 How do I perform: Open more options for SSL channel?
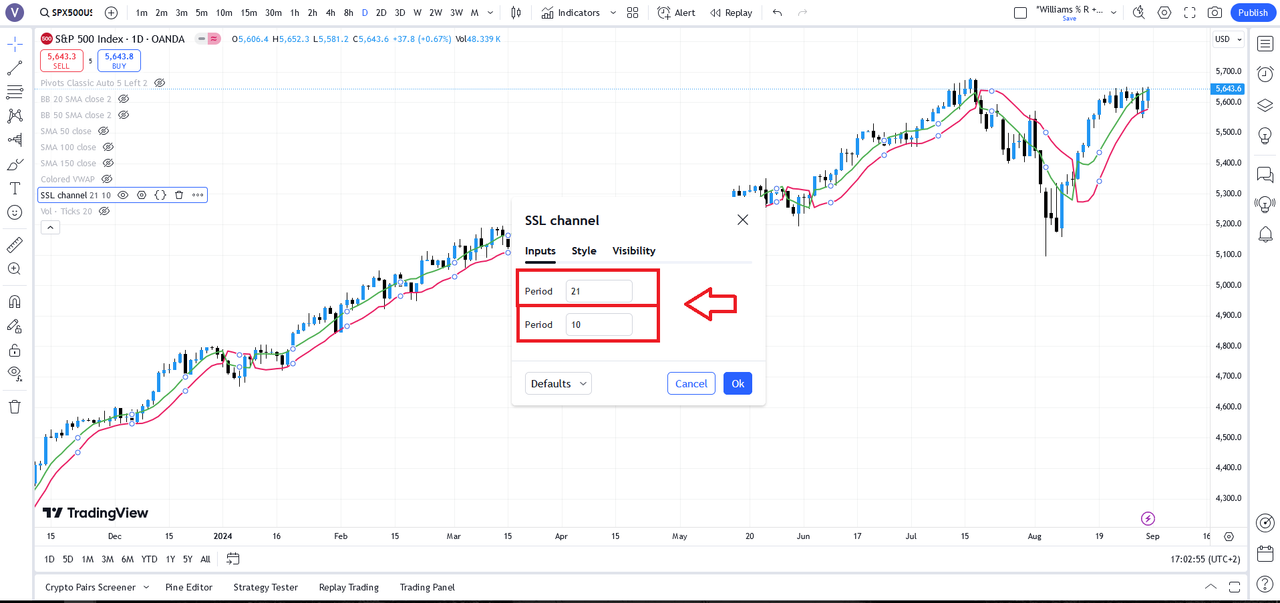point(198,195)
